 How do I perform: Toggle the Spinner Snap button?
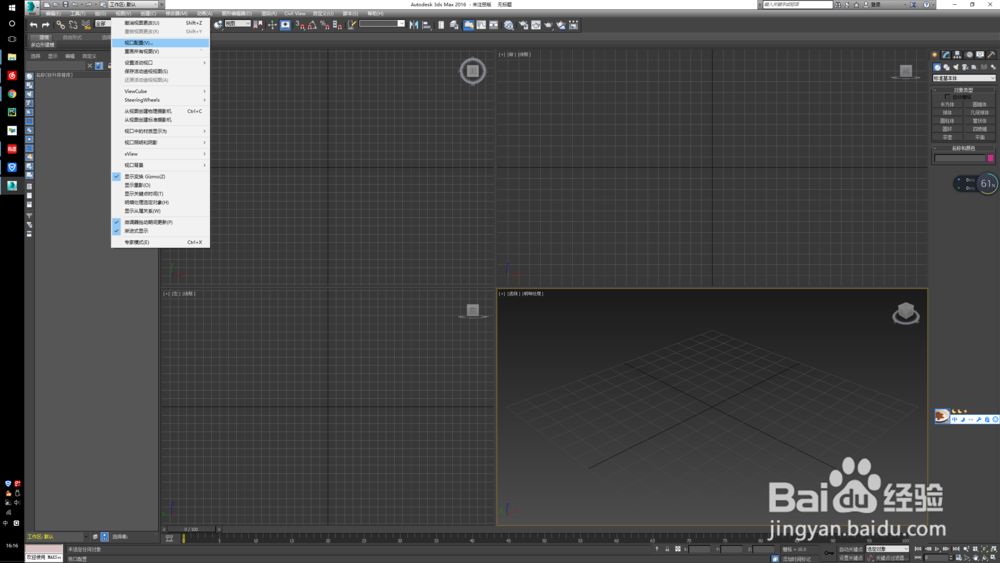(x=337, y=25)
